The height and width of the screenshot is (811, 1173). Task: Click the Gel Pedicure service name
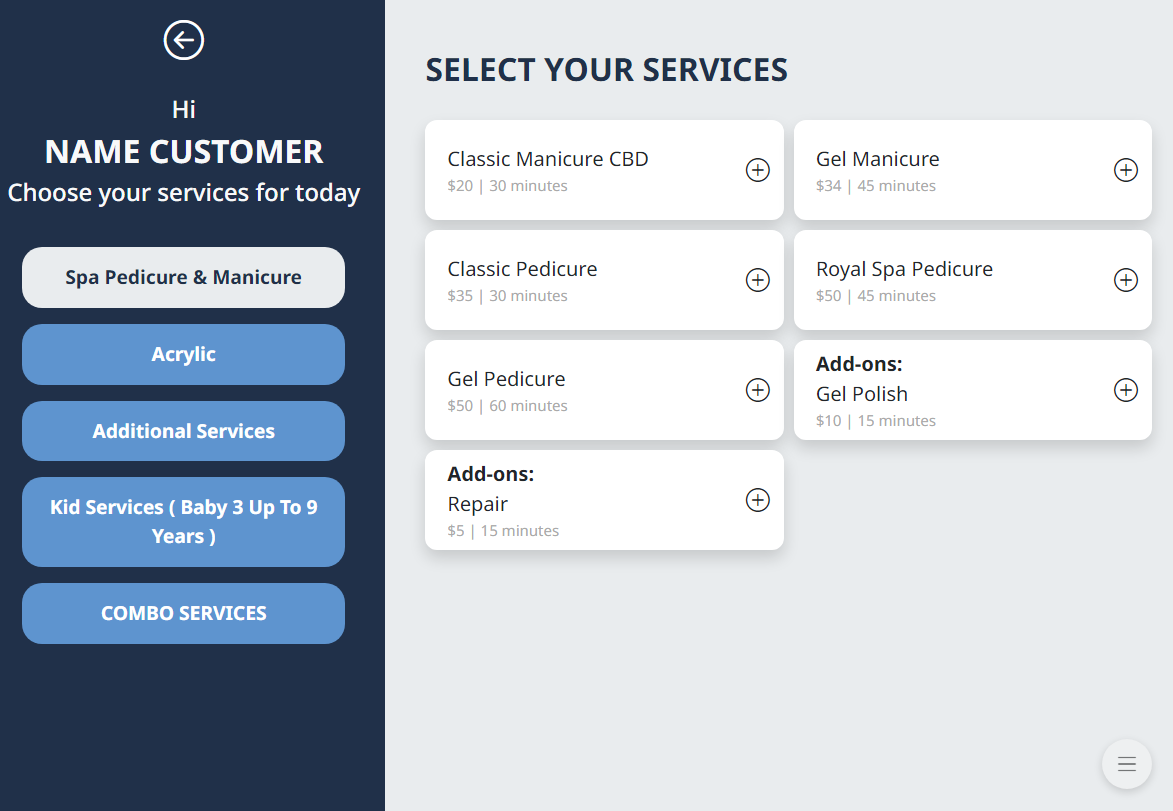coord(506,379)
